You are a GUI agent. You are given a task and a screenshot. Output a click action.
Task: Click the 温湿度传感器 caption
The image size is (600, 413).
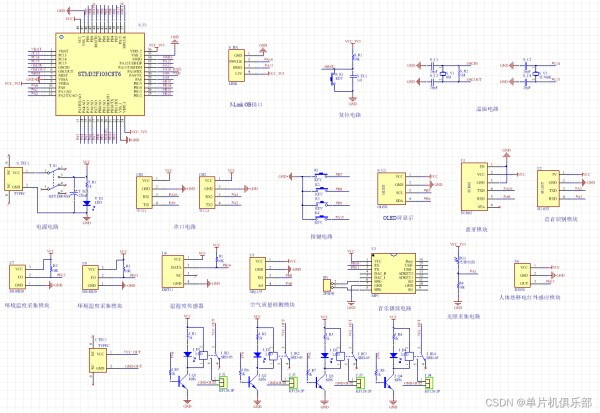pos(187,306)
